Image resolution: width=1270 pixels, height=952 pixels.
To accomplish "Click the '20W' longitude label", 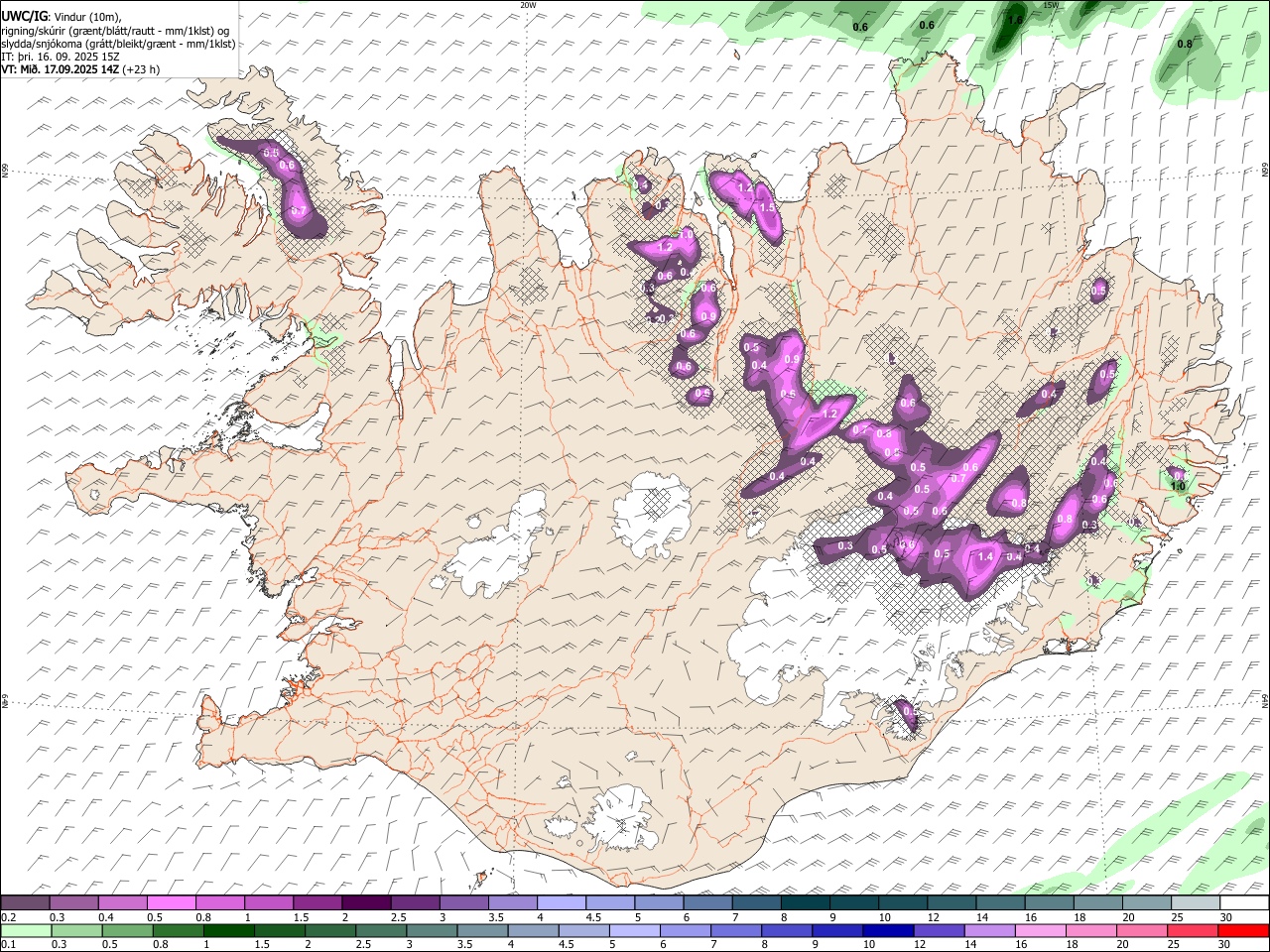I will click(x=528, y=5).
